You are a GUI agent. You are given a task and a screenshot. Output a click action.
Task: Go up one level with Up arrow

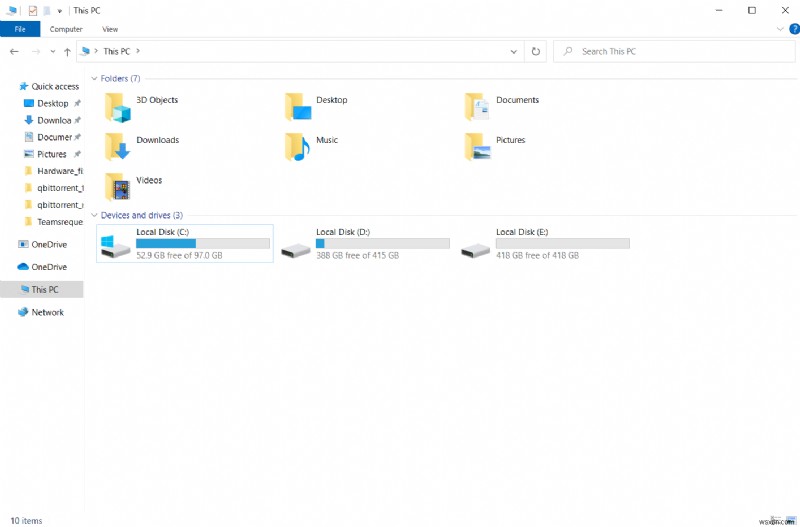(x=67, y=52)
